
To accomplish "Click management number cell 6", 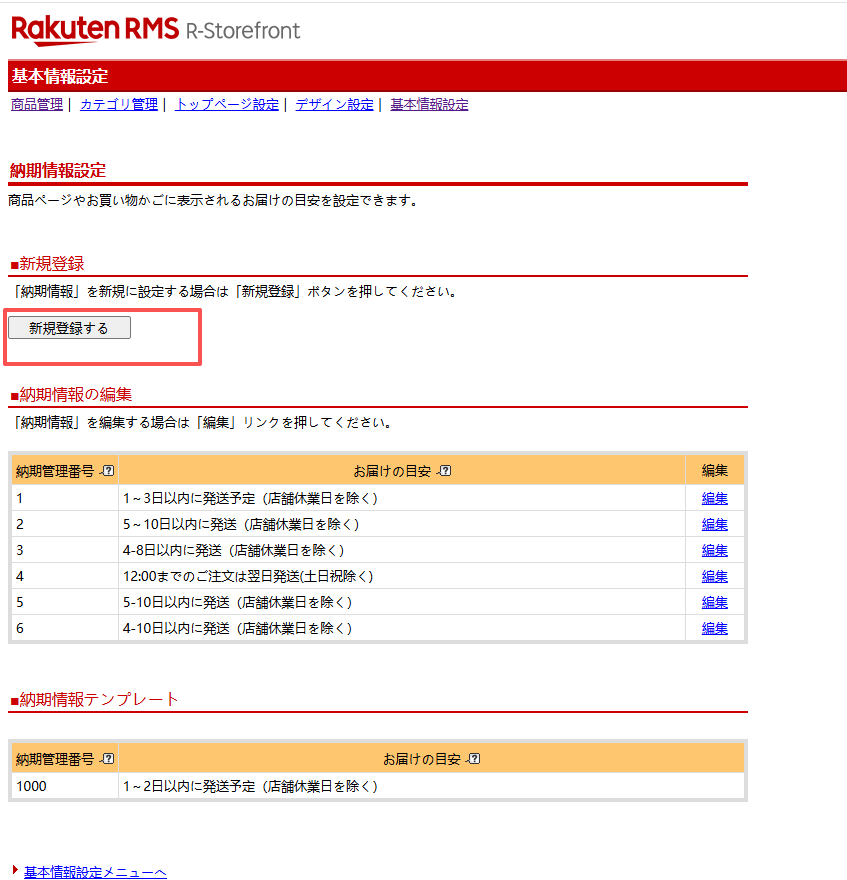I will [x=65, y=628].
